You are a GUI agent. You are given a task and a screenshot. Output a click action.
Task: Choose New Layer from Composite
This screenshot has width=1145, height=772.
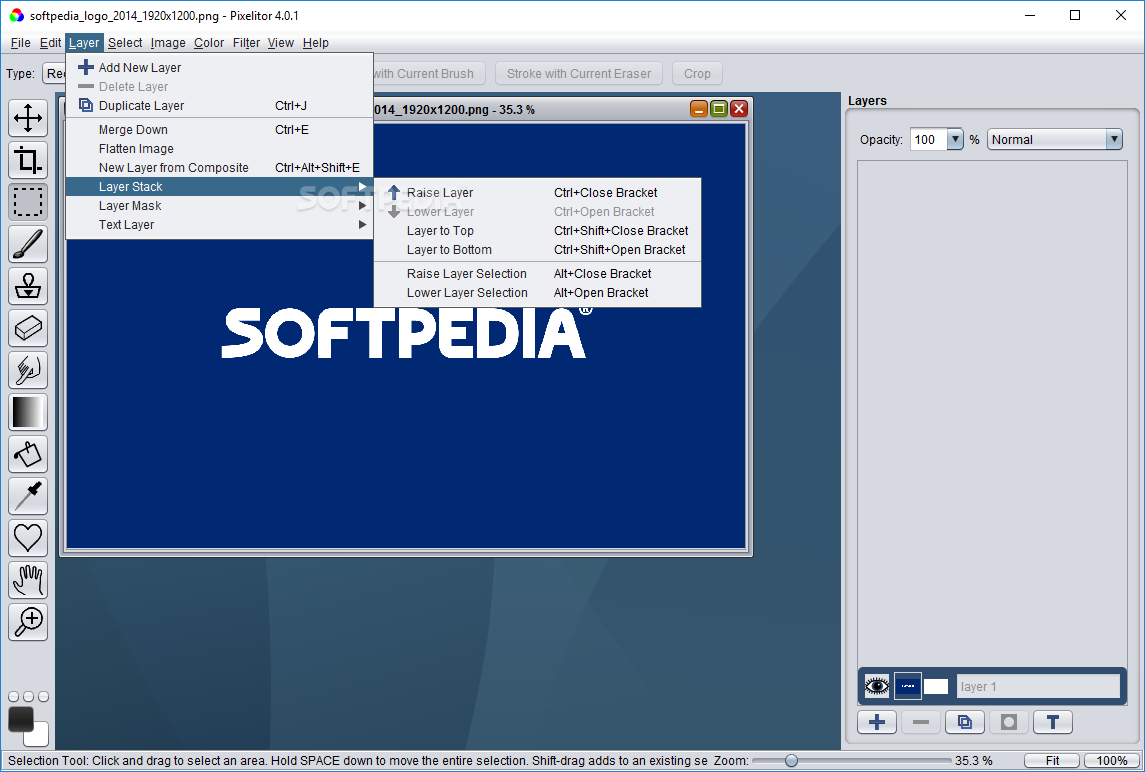pyautogui.click(x=219, y=168)
